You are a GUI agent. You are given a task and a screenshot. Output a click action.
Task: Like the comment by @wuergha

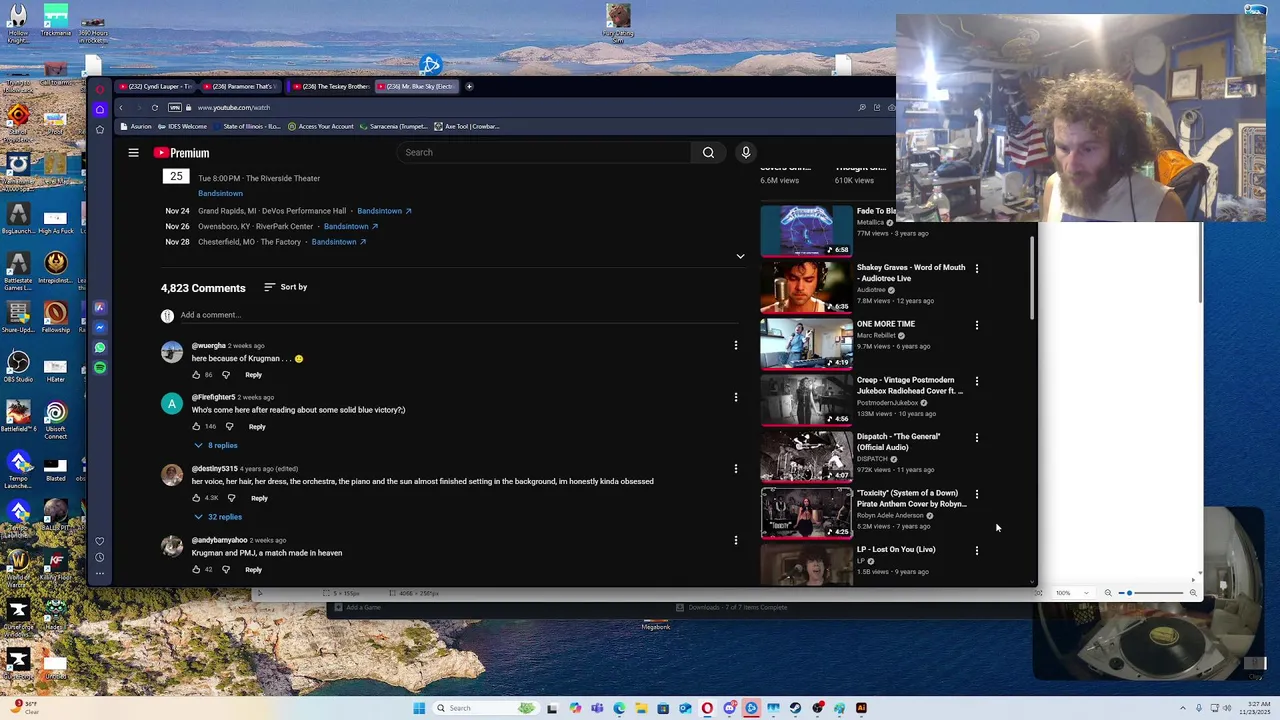coord(196,375)
